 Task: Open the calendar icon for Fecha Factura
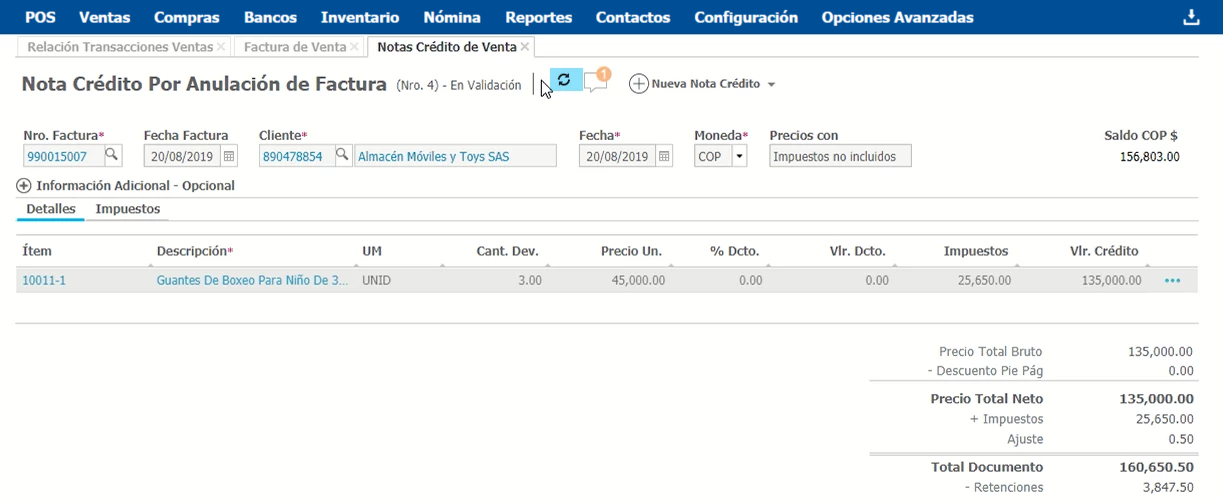tap(229, 157)
